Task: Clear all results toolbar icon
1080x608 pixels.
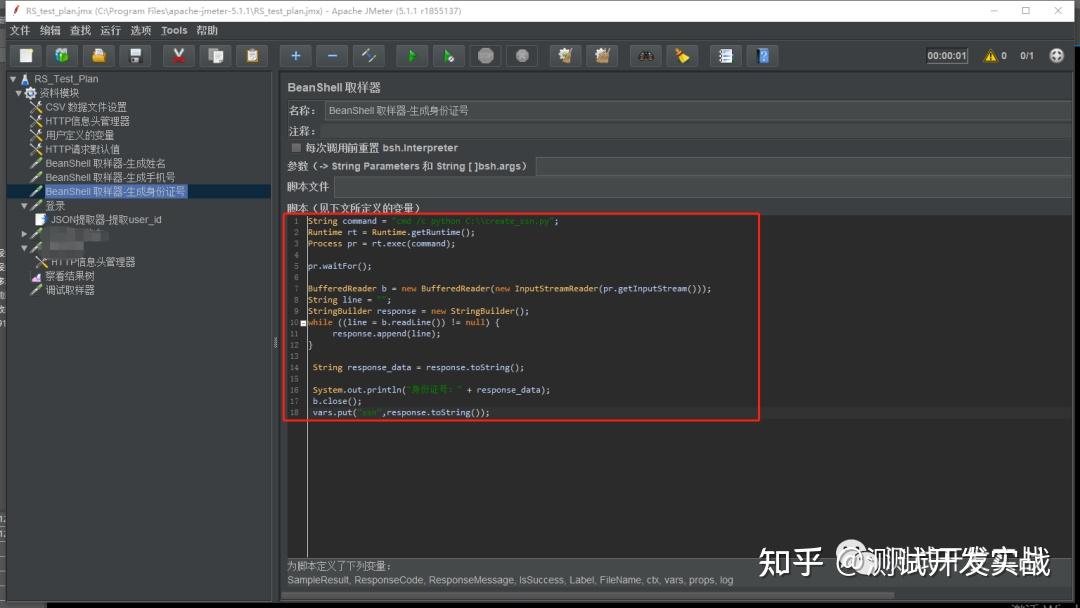Action: [x=602, y=56]
